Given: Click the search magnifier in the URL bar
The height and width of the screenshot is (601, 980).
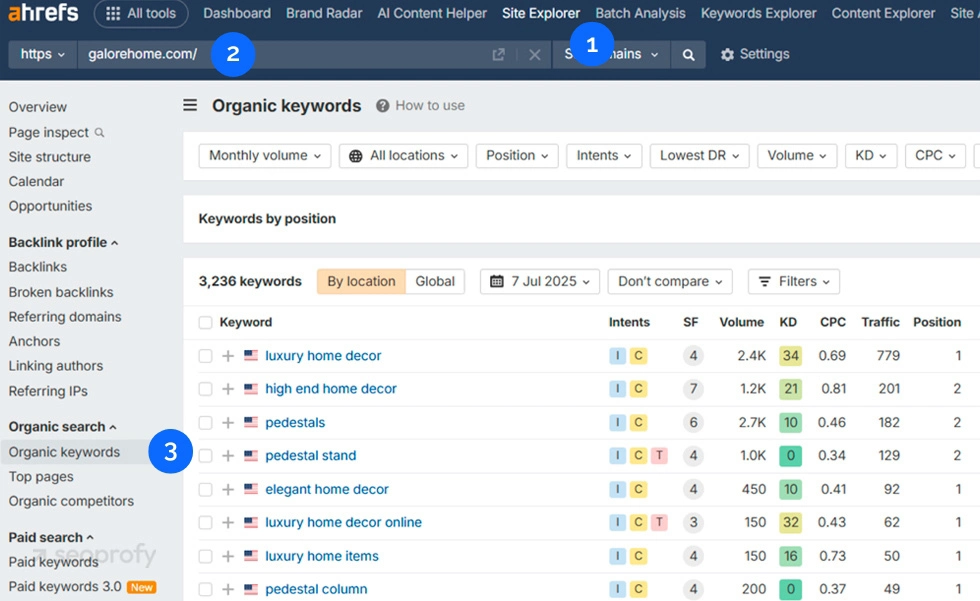Looking at the screenshot, I should (686, 54).
